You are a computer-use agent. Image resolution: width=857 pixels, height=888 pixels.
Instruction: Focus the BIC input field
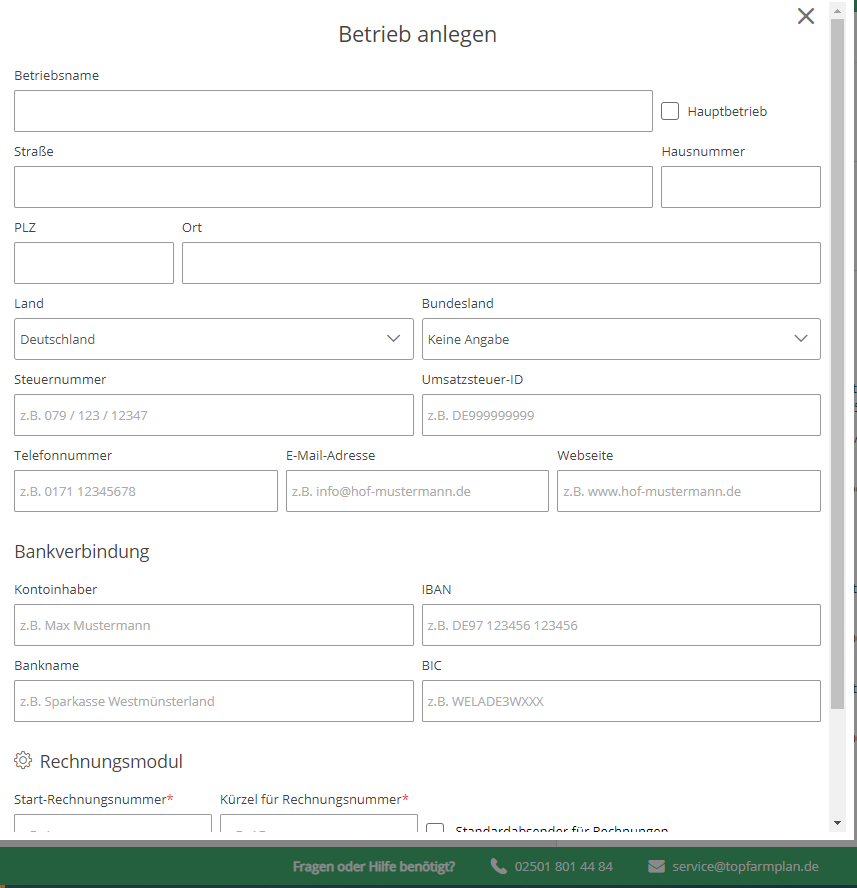pos(621,701)
